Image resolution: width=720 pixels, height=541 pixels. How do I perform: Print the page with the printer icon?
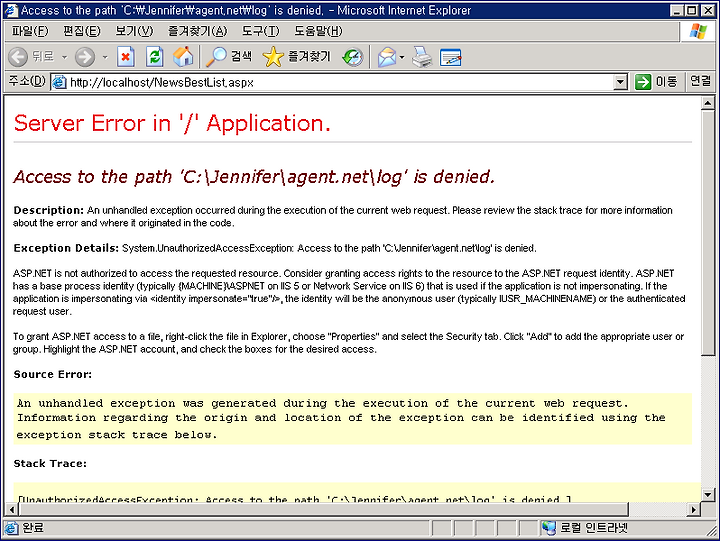tap(422, 57)
